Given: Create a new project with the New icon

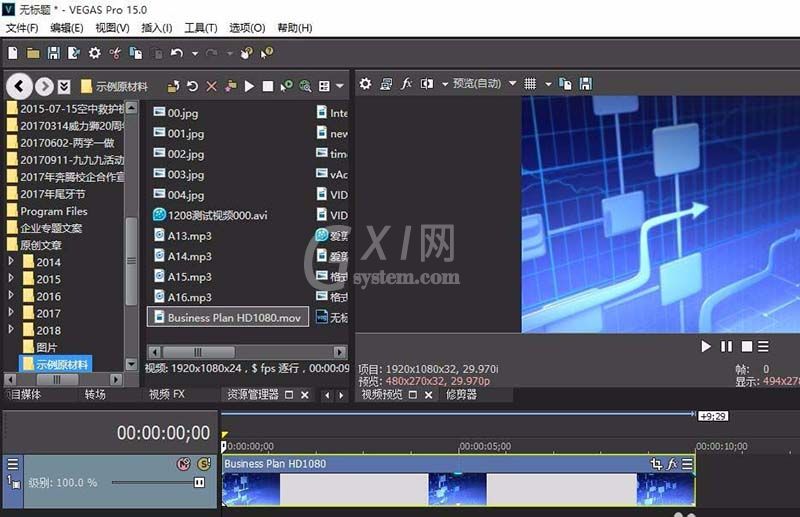Looking at the screenshot, I should [x=13, y=53].
